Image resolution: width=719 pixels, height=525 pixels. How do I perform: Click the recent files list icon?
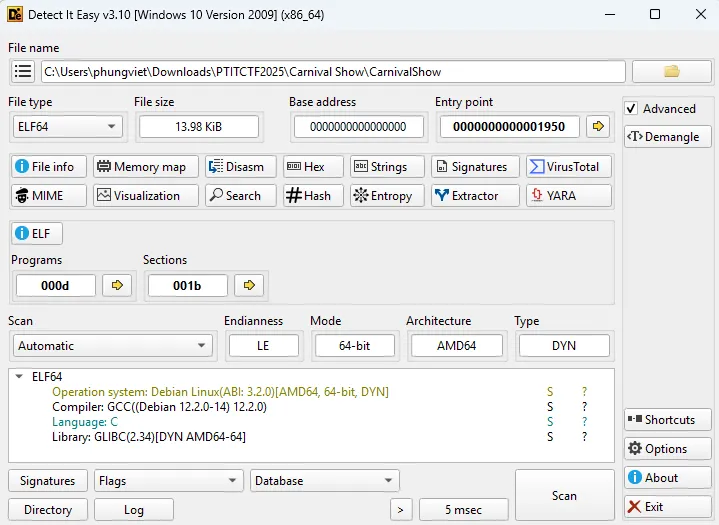[x=23, y=72]
